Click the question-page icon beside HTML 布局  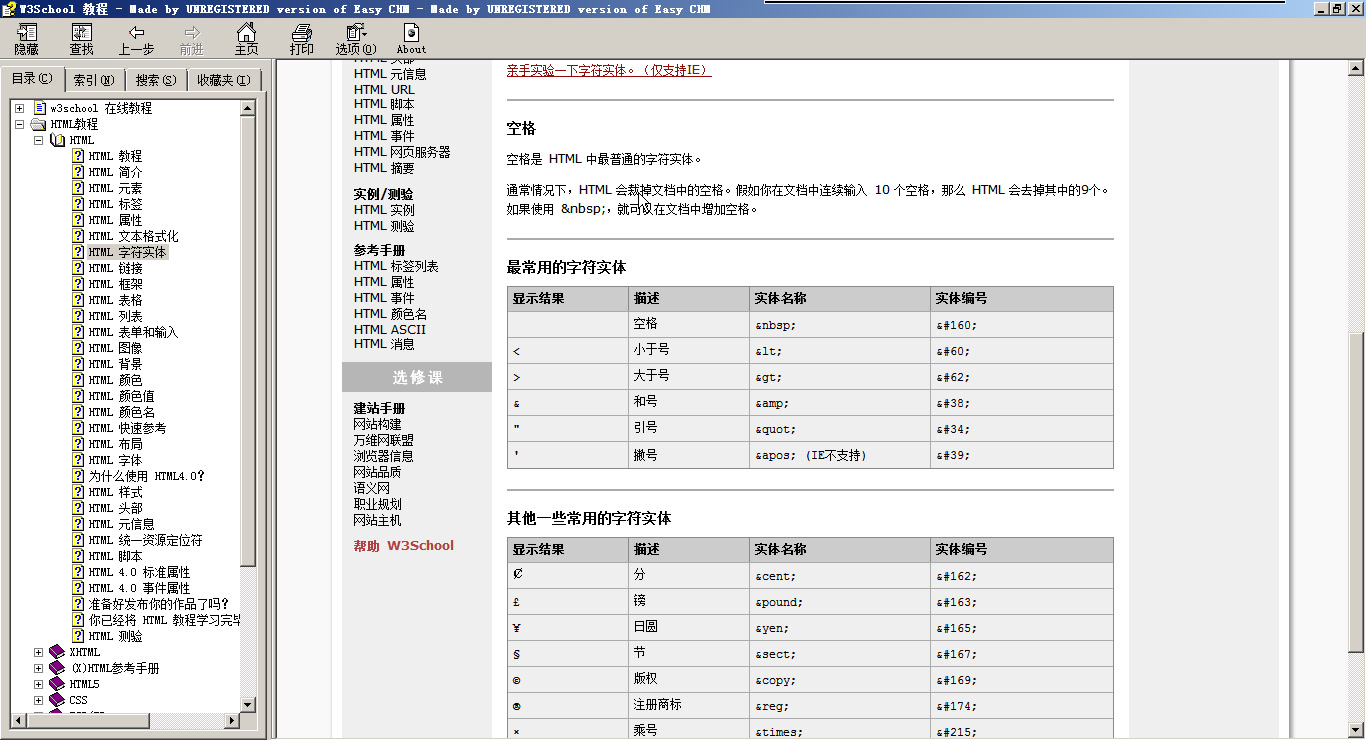[78, 444]
